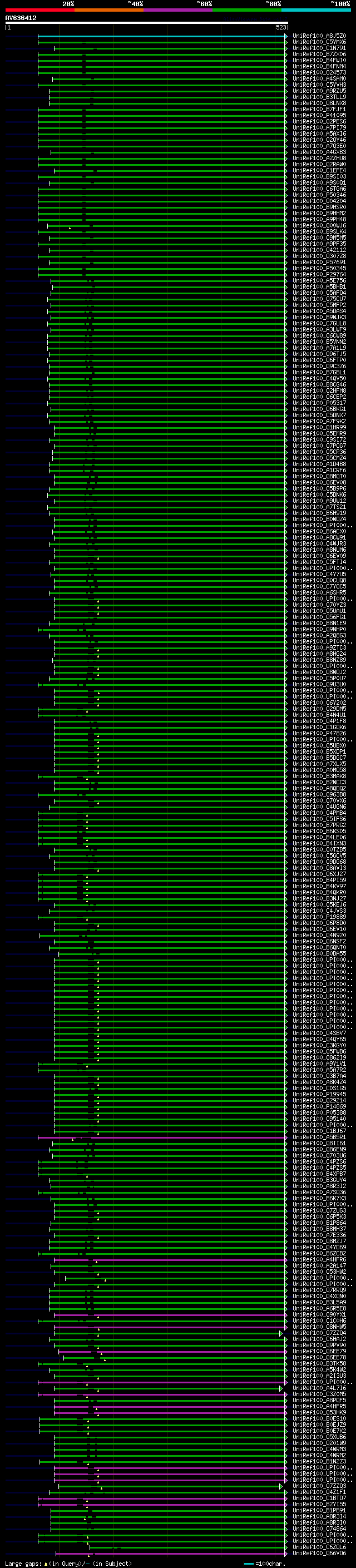Select hit label UniRef100_O24573

coord(319,72)
